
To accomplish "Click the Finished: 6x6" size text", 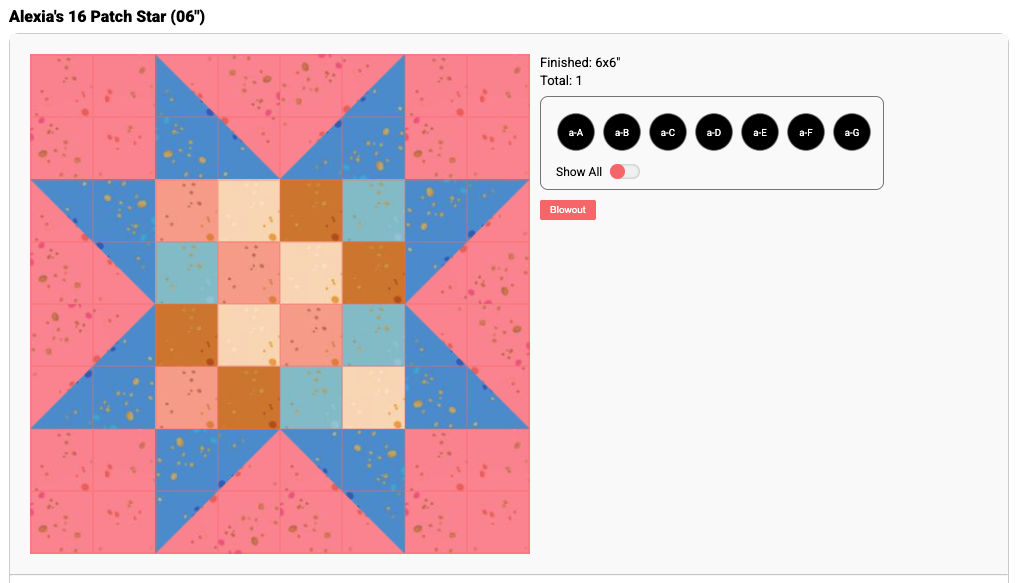I will (x=580, y=63).
